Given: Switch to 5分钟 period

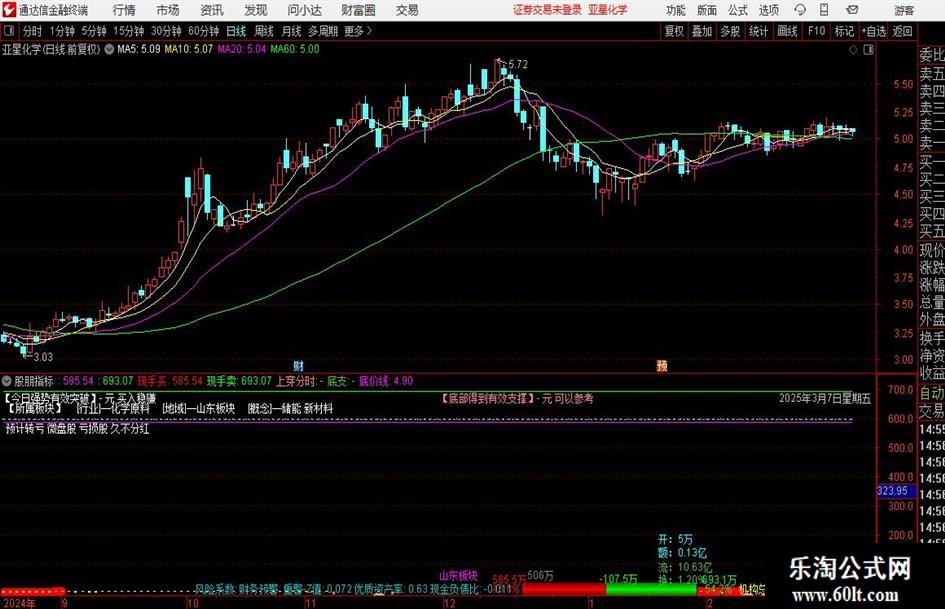Looking at the screenshot, I should (x=93, y=31).
